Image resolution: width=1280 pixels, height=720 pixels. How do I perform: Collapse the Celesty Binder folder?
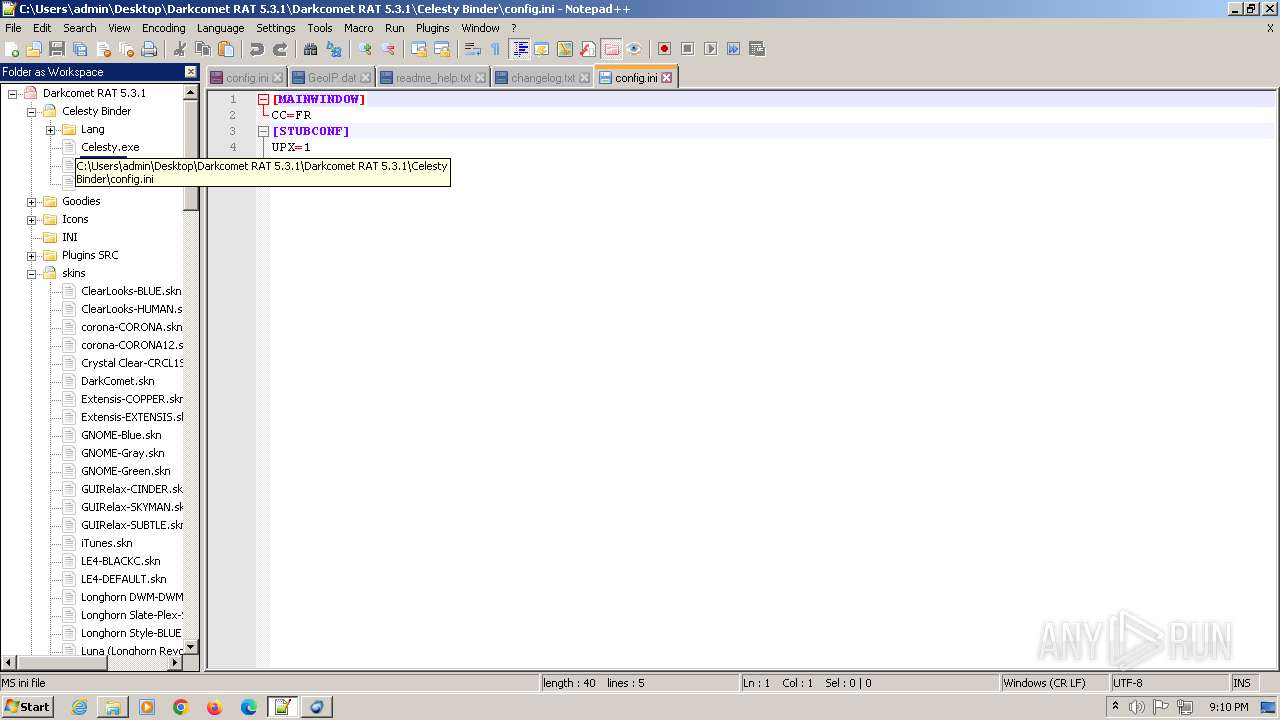(32, 111)
